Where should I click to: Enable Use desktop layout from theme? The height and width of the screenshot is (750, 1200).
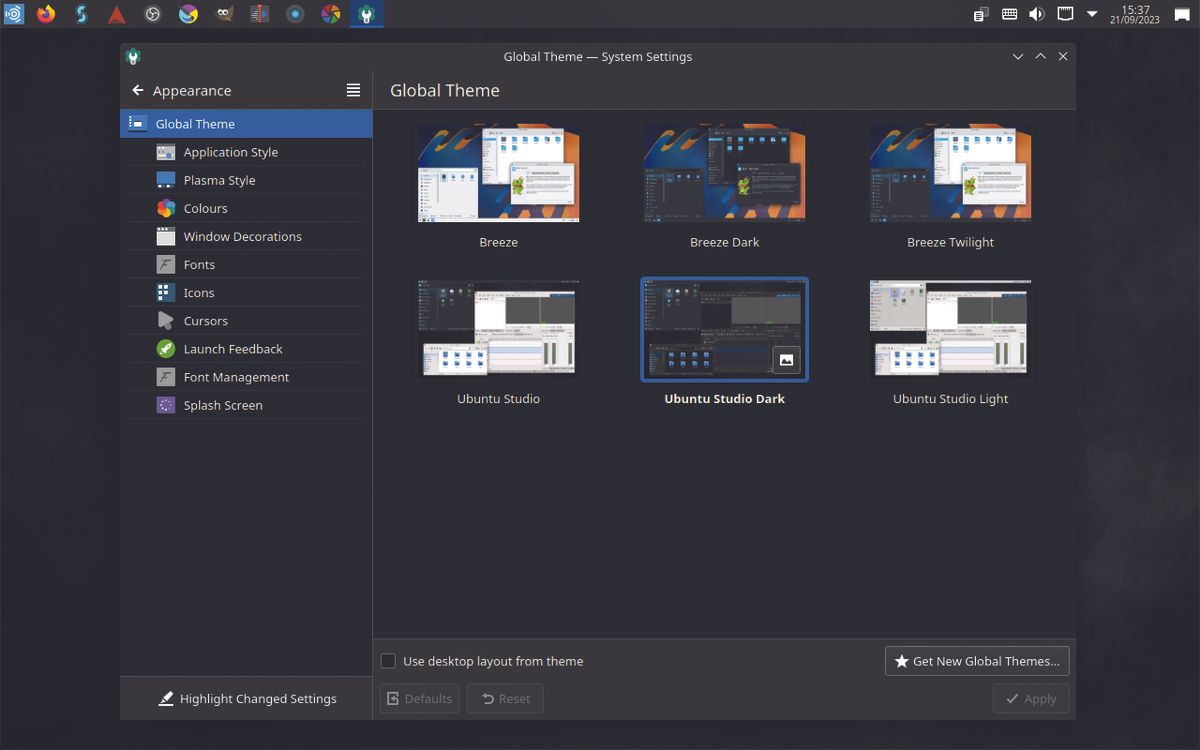point(388,661)
